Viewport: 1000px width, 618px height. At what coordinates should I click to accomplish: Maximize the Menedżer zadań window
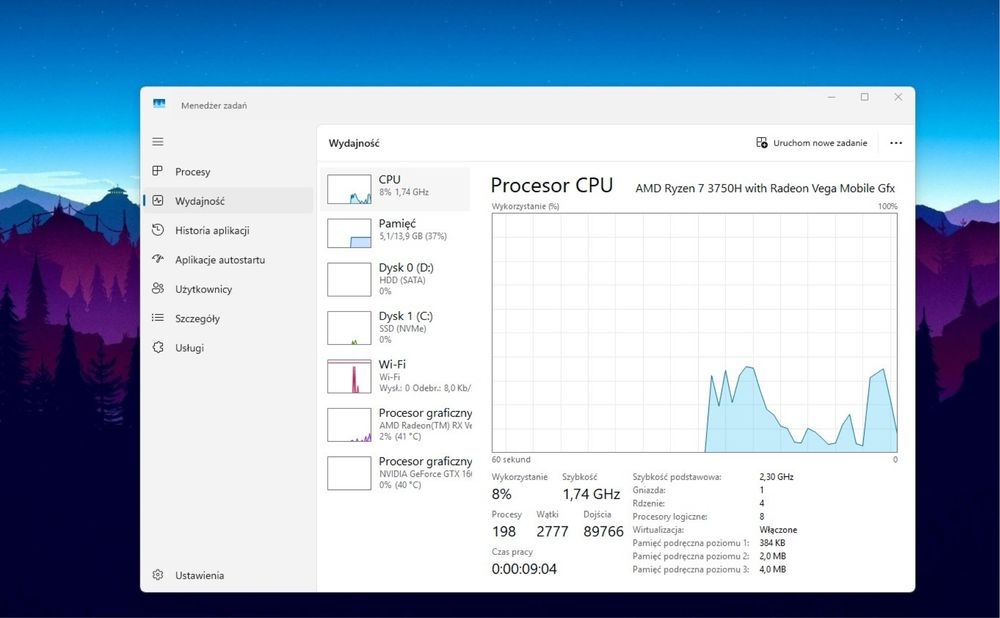click(865, 97)
